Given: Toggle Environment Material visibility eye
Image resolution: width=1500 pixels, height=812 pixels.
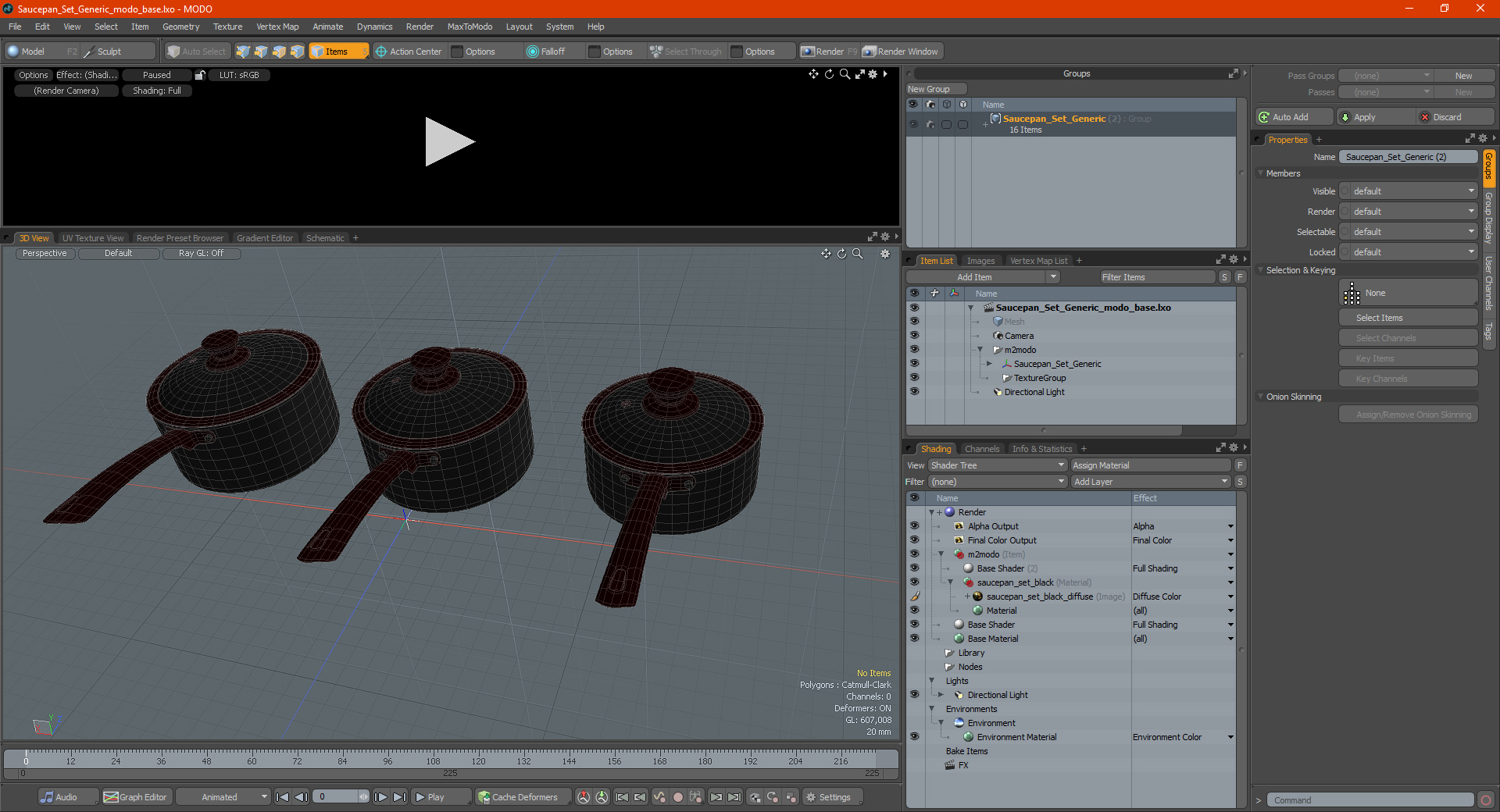Looking at the screenshot, I should 914,737.
